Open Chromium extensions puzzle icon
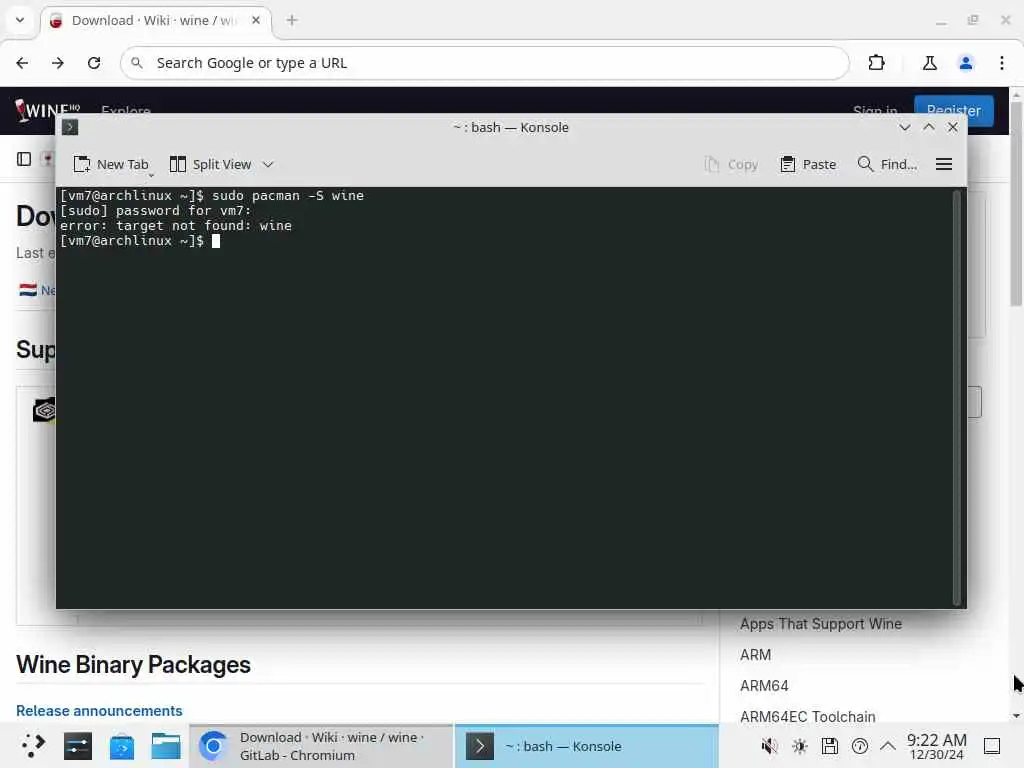 pyautogui.click(x=876, y=63)
